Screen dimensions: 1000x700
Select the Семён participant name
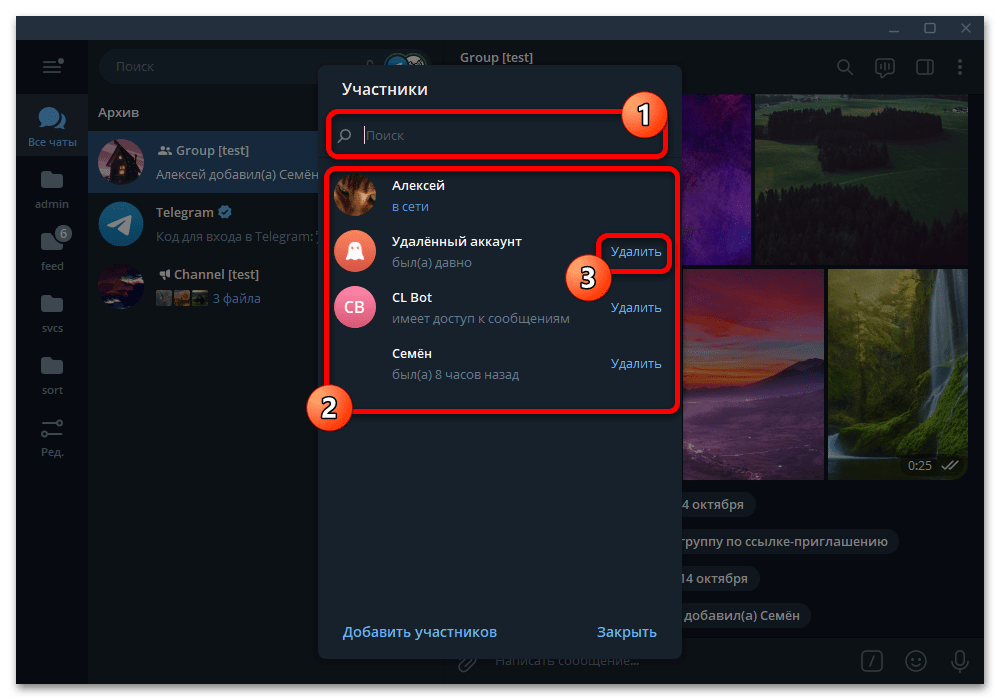click(x=412, y=354)
